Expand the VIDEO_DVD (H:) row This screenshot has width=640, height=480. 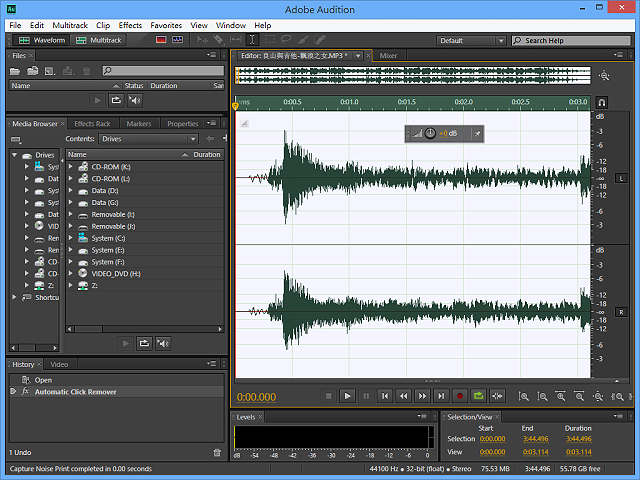pos(71,273)
